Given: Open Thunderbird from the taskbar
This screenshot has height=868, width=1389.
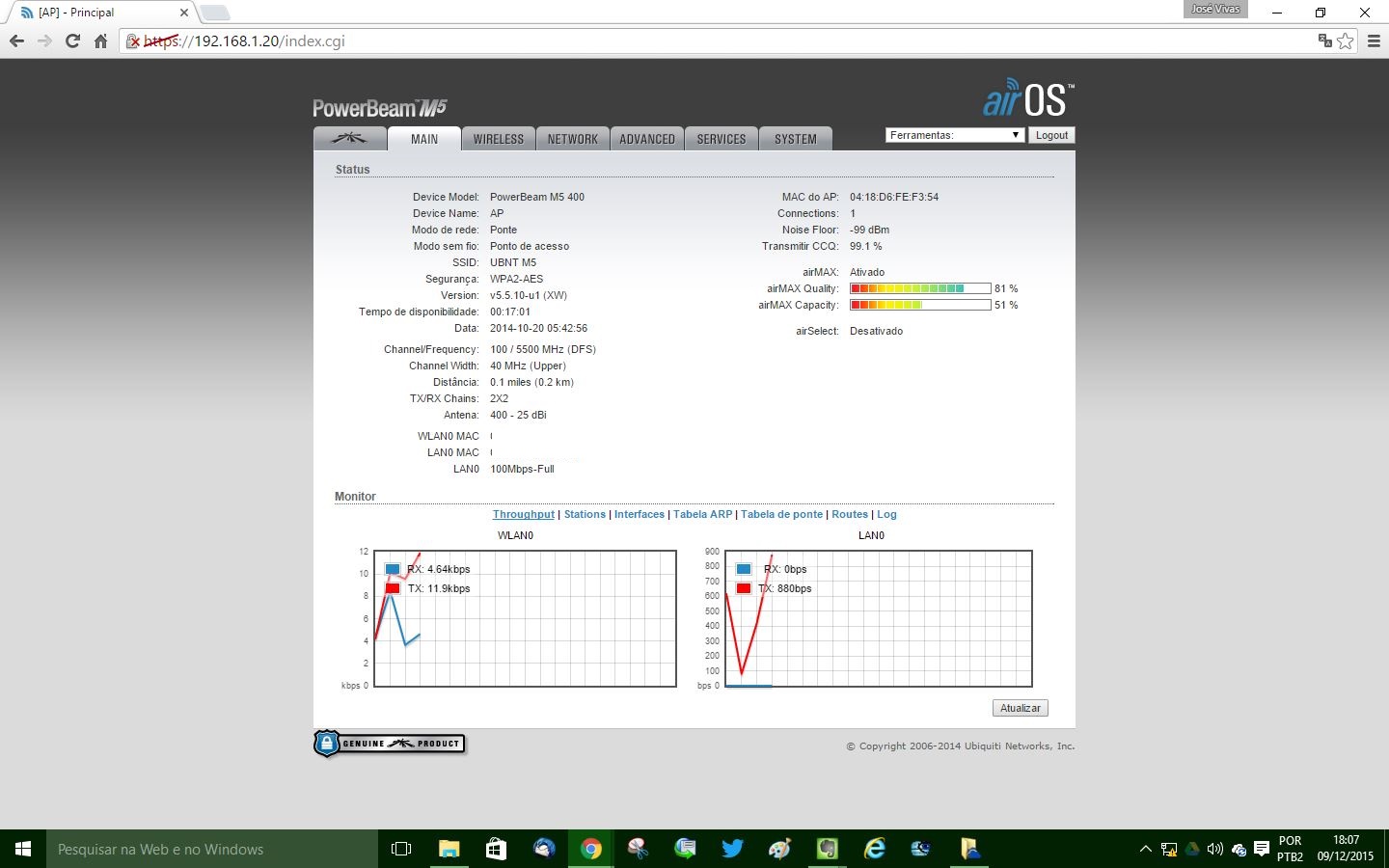Looking at the screenshot, I should [x=544, y=849].
